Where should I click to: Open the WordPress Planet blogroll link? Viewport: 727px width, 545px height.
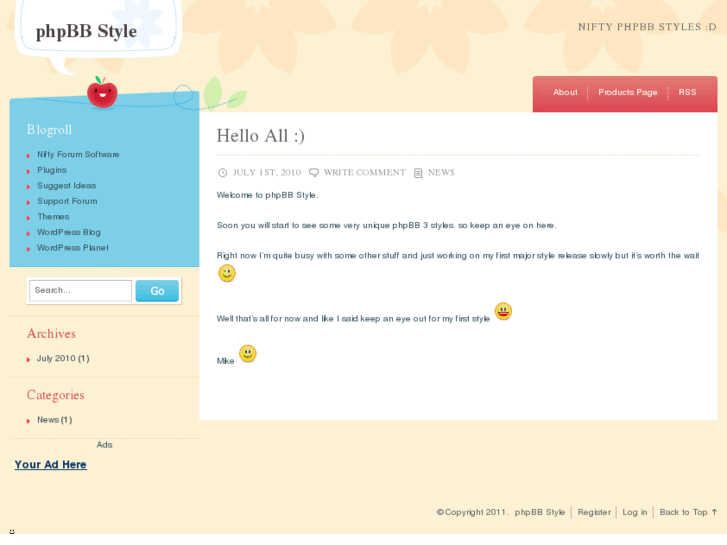click(x=73, y=248)
